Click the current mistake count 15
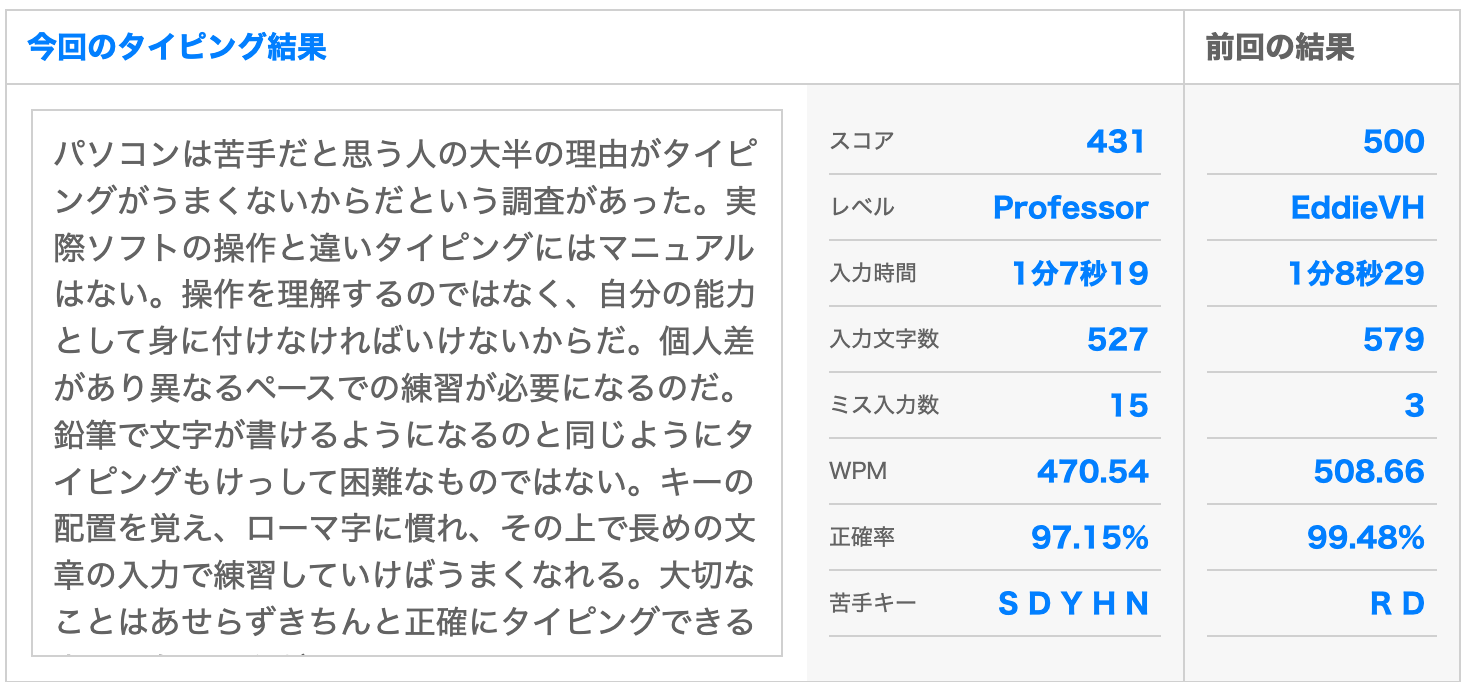The height and width of the screenshot is (682, 1464). (x=1129, y=405)
